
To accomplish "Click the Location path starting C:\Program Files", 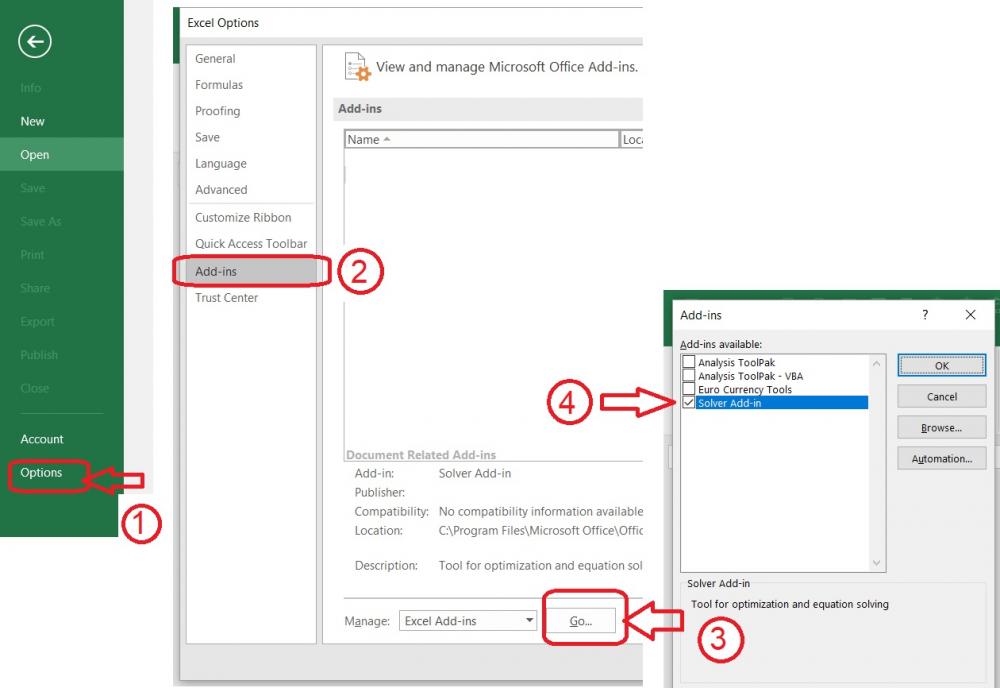I will pyautogui.click(x=541, y=531).
